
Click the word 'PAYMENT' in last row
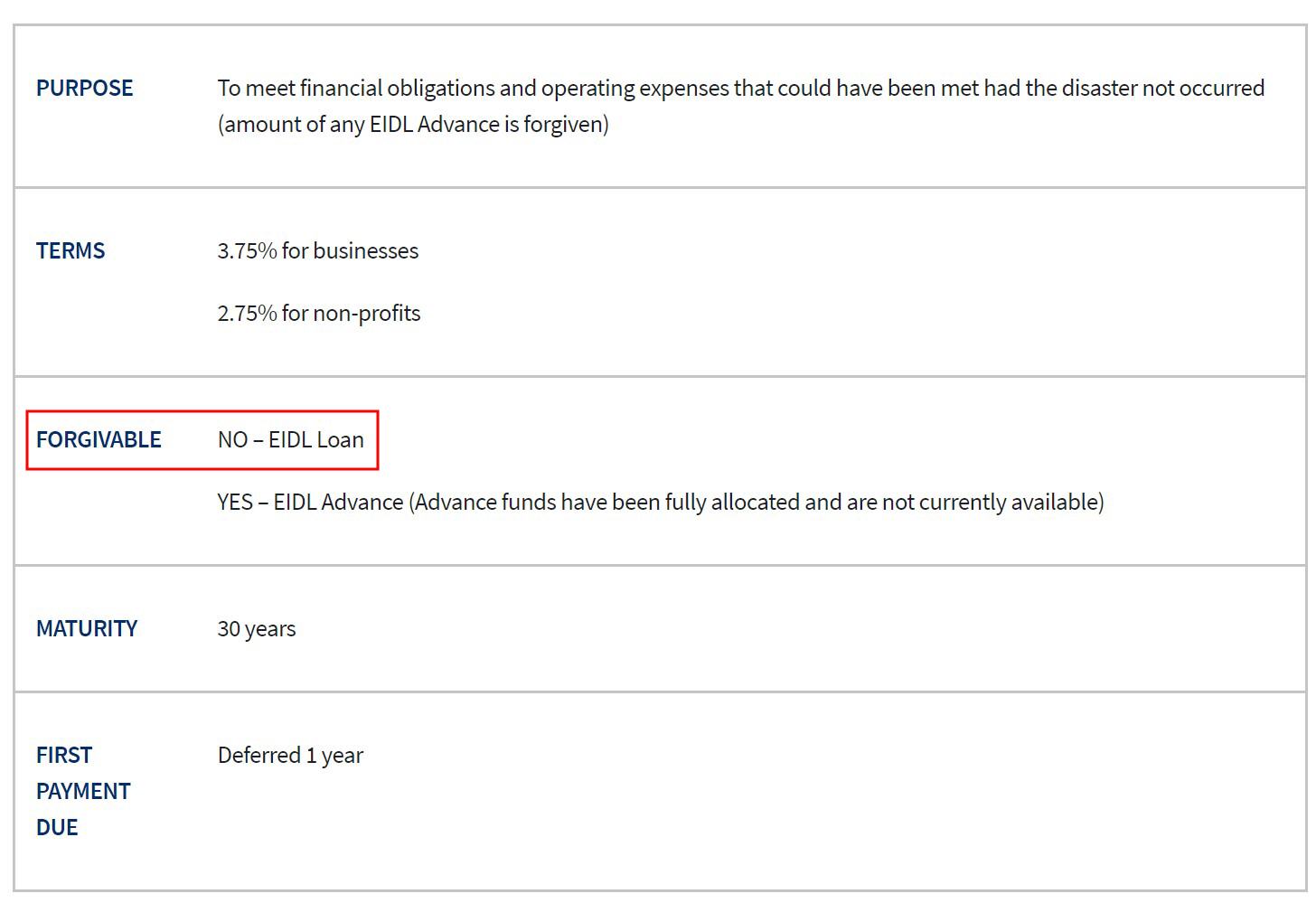(x=83, y=791)
